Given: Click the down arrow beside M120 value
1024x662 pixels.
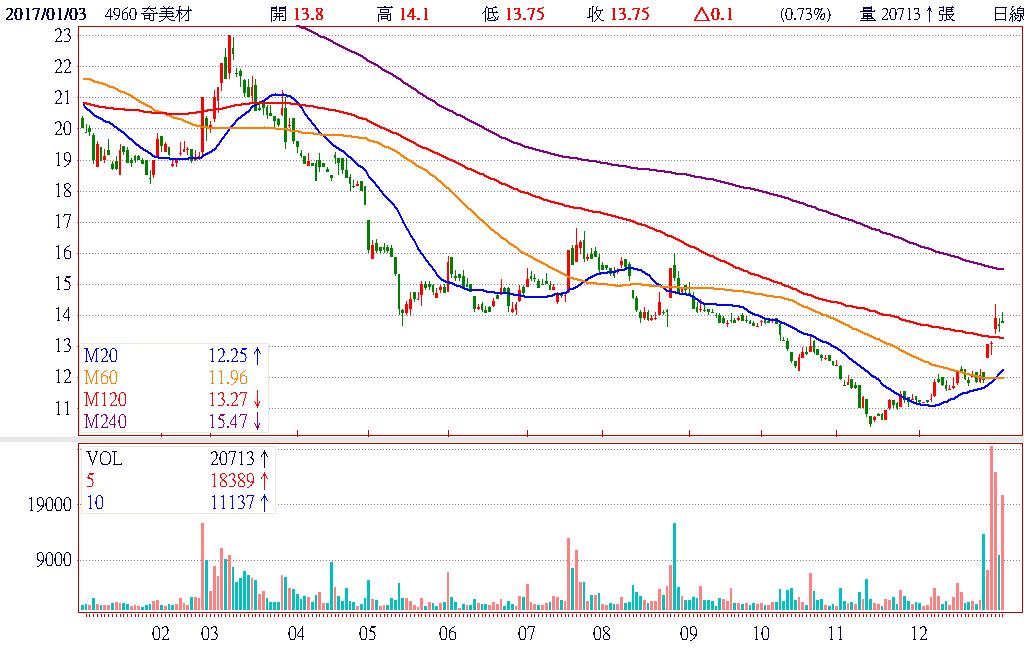Looking at the screenshot, I should pyautogui.click(x=257, y=399).
